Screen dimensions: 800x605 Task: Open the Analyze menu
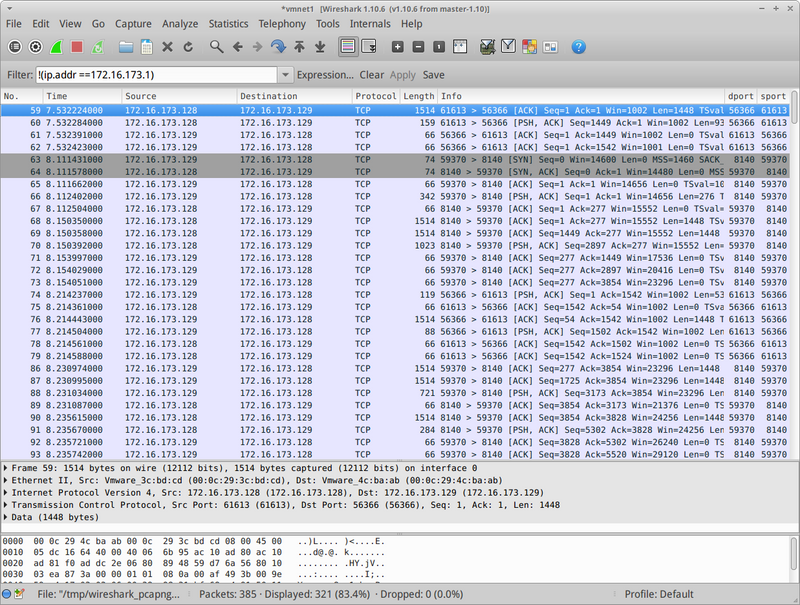click(x=180, y=24)
